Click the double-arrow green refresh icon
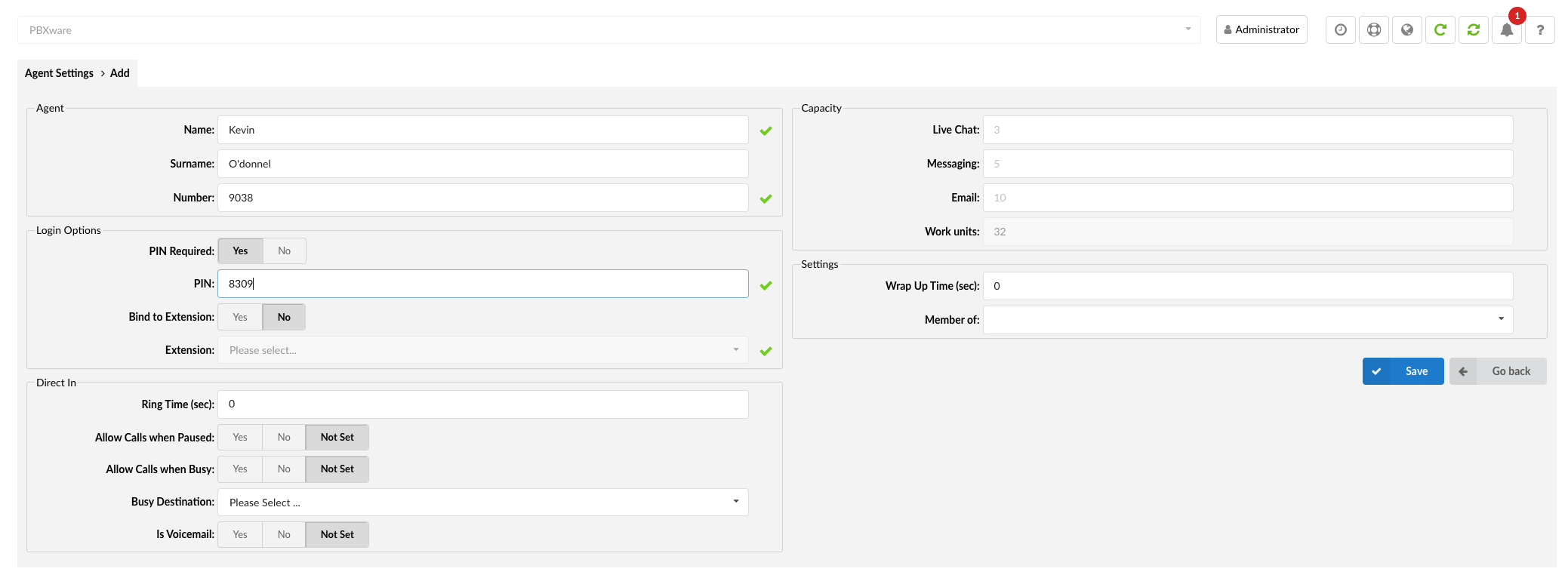1568x581 pixels. [1473, 30]
